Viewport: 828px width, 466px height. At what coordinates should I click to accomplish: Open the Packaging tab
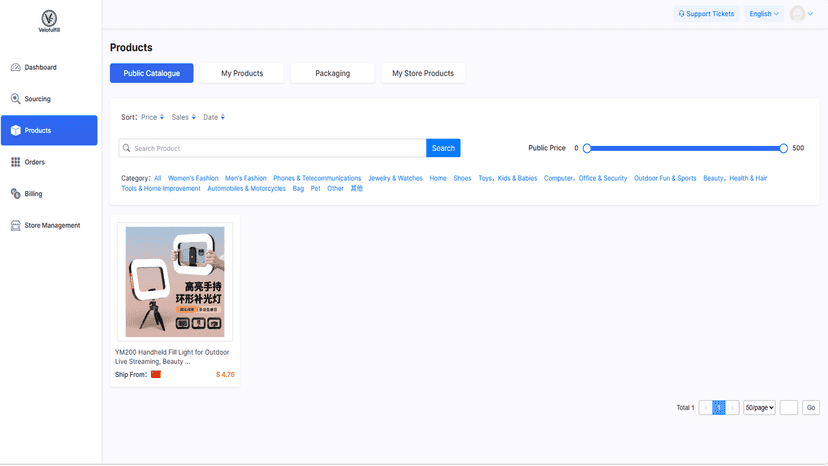tap(333, 73)
